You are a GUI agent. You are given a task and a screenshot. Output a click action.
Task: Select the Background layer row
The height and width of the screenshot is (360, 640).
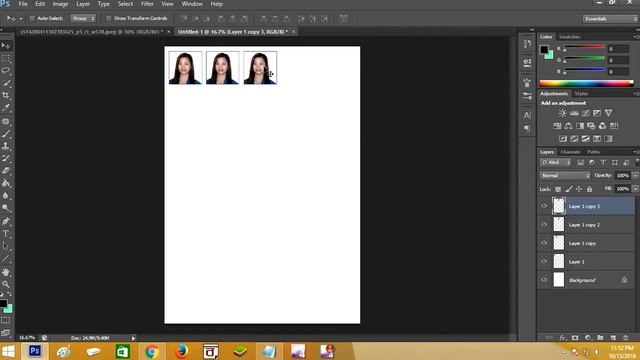pos(586,280)
